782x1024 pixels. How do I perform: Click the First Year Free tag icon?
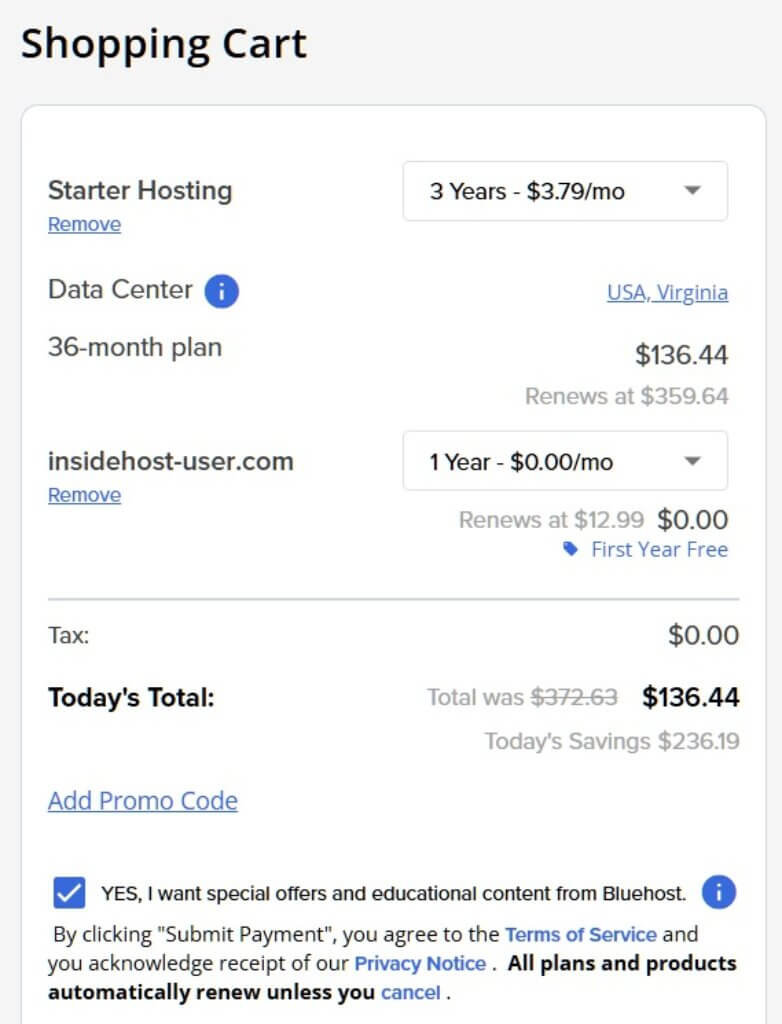coord(570,549)
